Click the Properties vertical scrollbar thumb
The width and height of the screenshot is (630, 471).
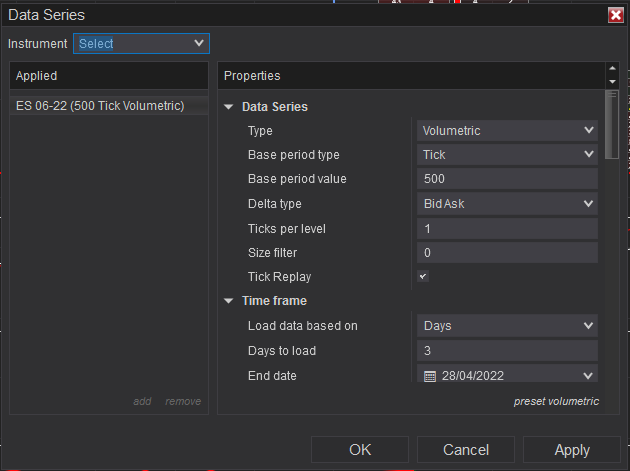click(612, 125)
